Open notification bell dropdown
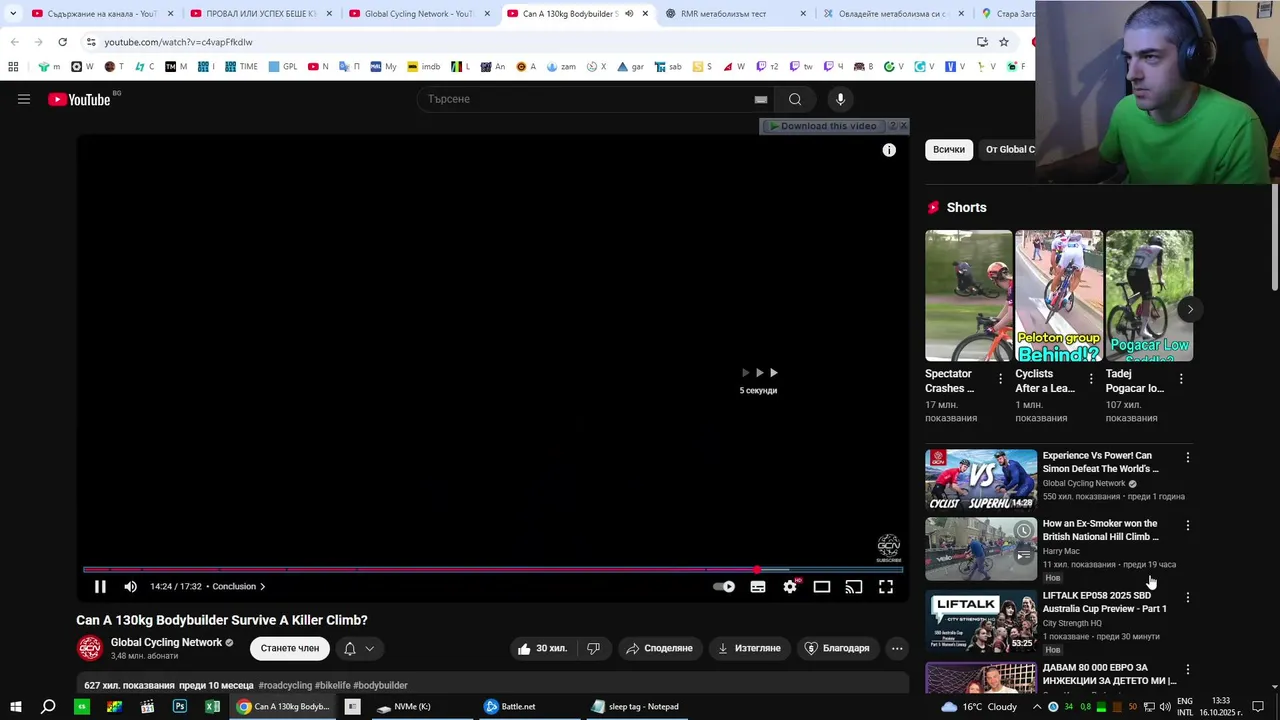 pos(359,648)
